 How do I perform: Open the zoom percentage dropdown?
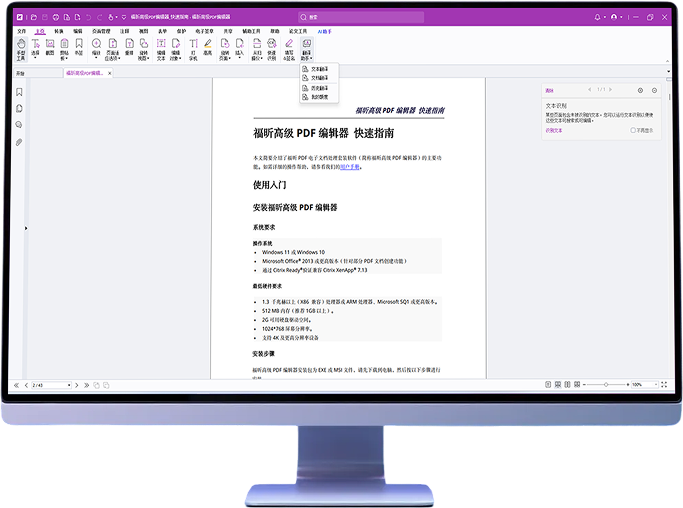(x=656, y=385)
